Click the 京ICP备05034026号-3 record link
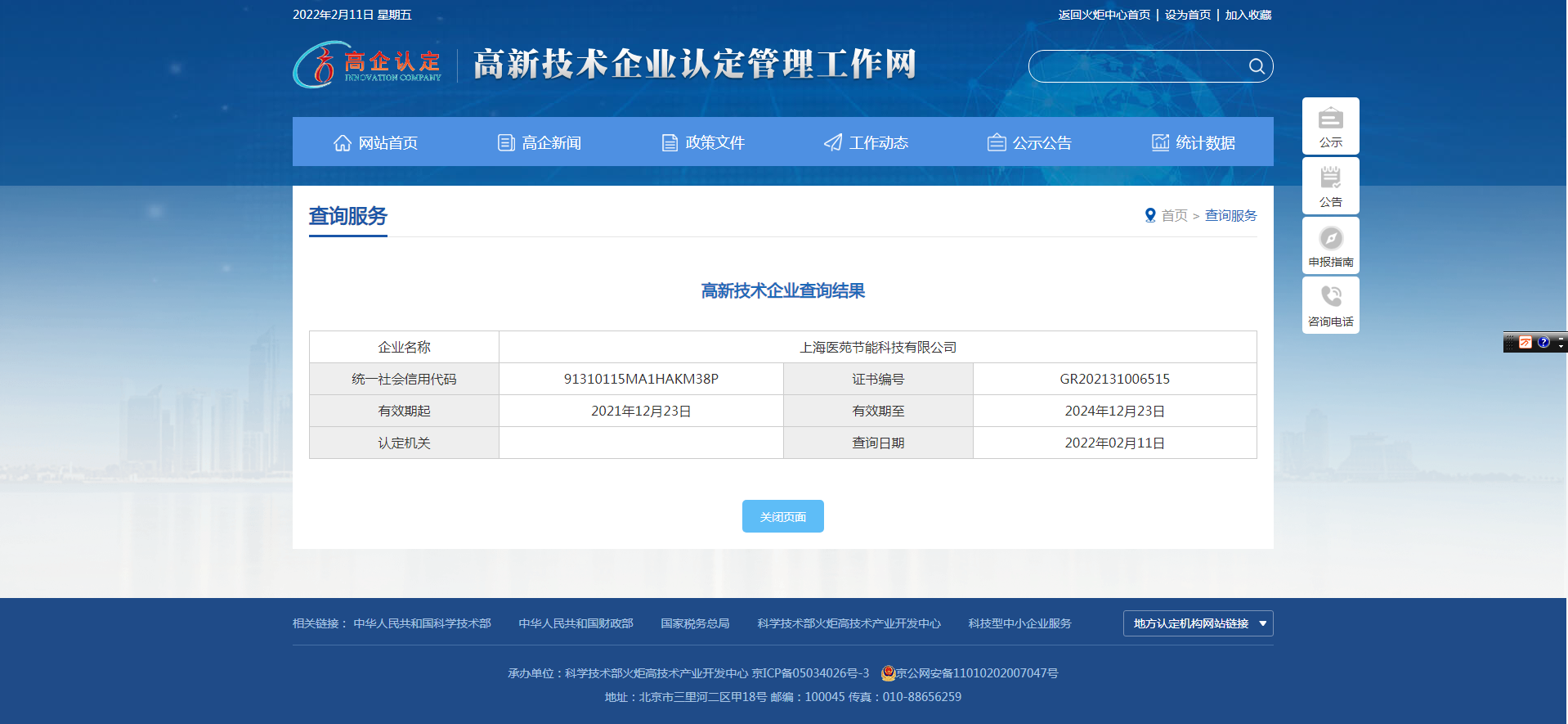The height and width of the screenshot is (724, 1568). click(x=810, y=673)
